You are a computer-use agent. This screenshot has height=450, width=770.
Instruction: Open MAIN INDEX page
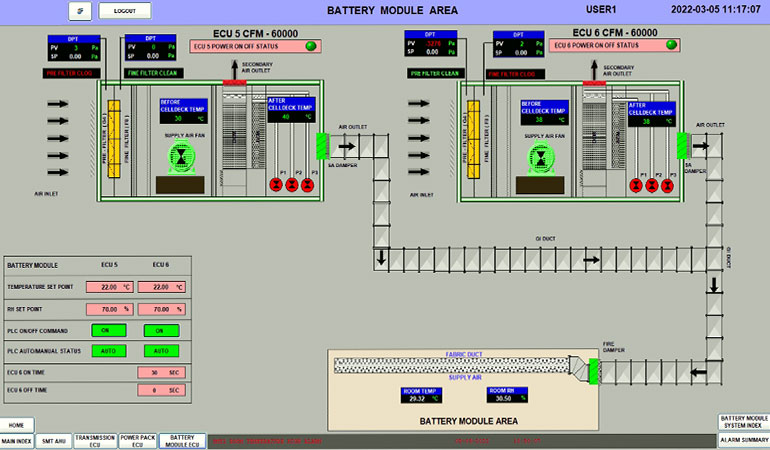17,441
